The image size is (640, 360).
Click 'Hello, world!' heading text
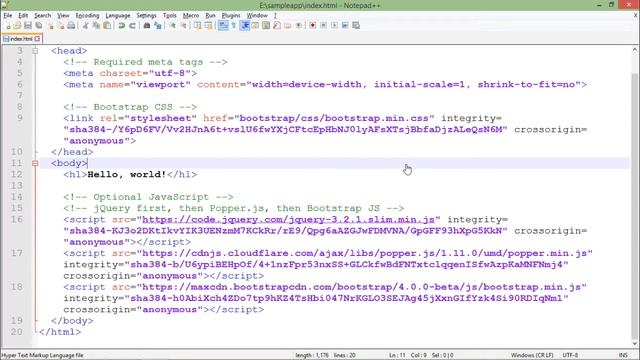pos(127,174)
